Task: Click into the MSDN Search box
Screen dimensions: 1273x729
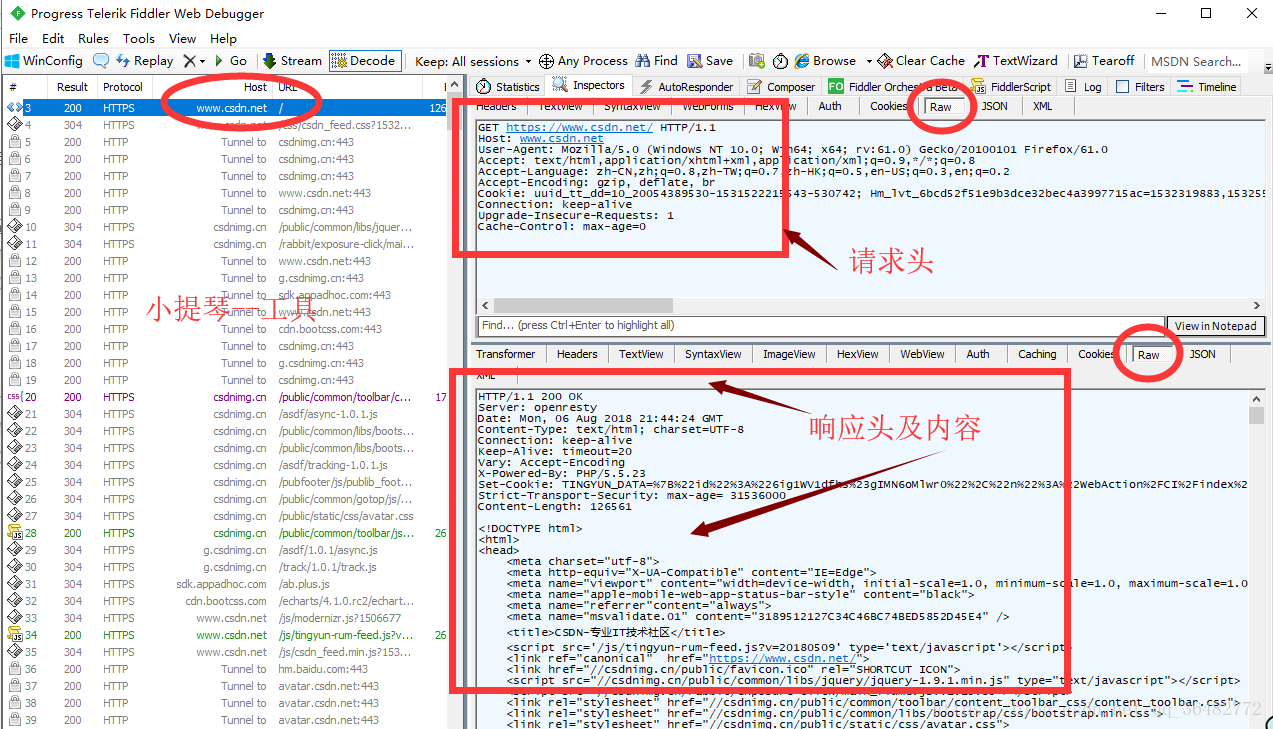Action: click(1196, 61)
